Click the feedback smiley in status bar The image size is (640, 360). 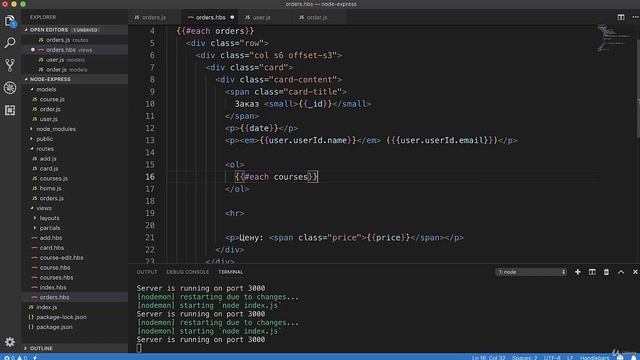[620, 358]
